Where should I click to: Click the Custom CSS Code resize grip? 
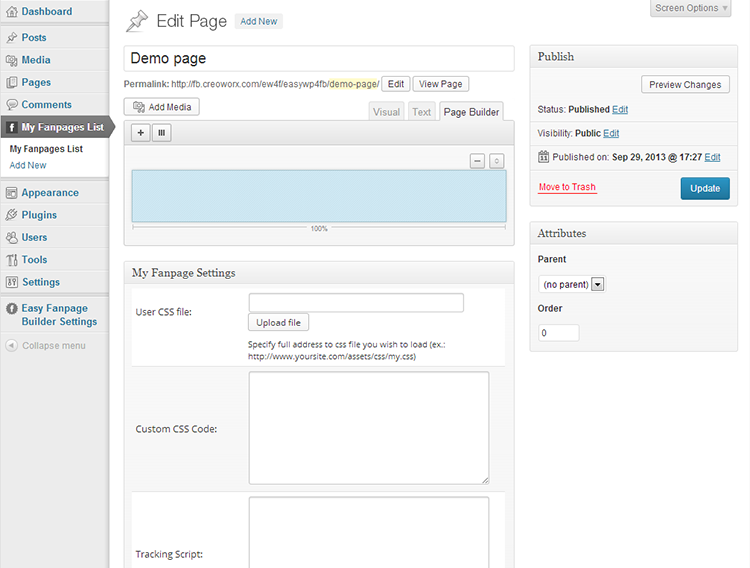point(485,480)
